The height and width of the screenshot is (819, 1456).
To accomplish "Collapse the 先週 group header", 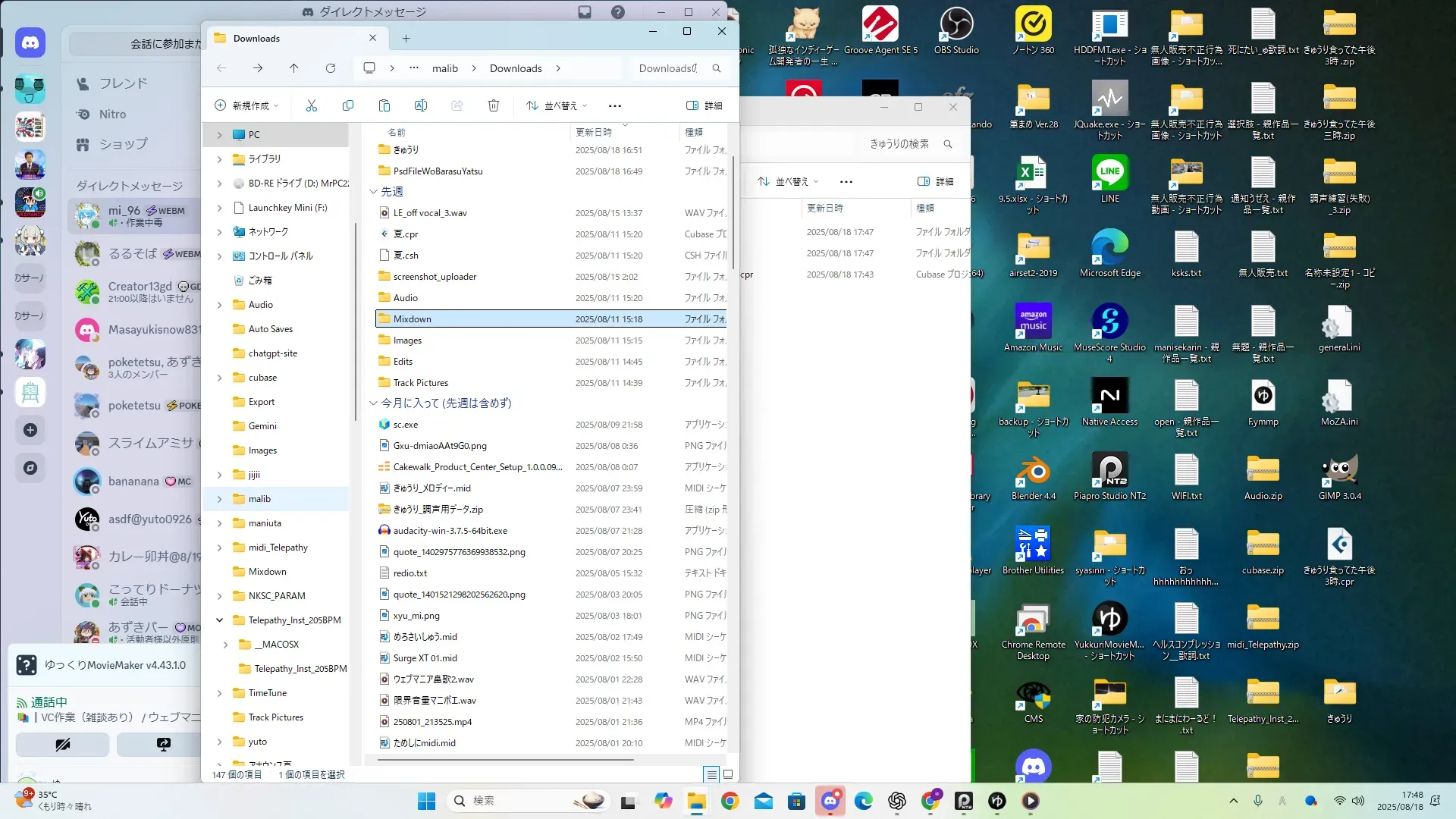I will point(373,192).
